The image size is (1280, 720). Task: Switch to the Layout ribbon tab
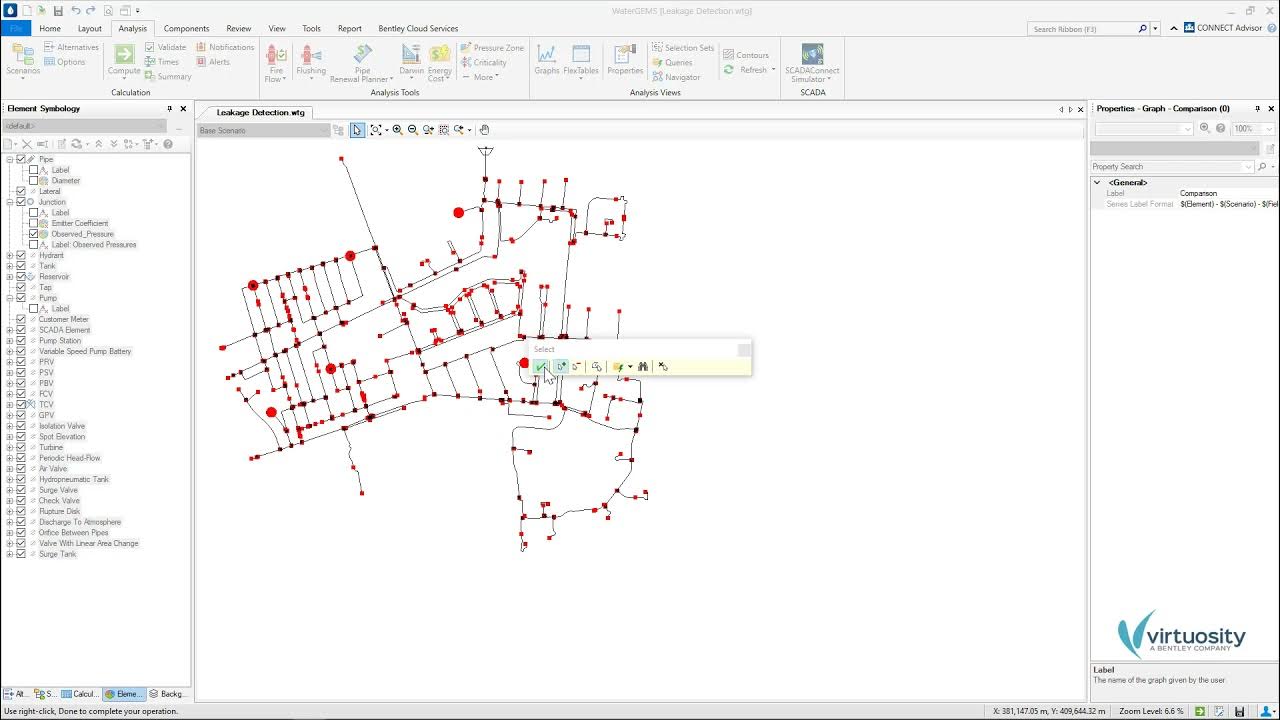tap(90, 28)
